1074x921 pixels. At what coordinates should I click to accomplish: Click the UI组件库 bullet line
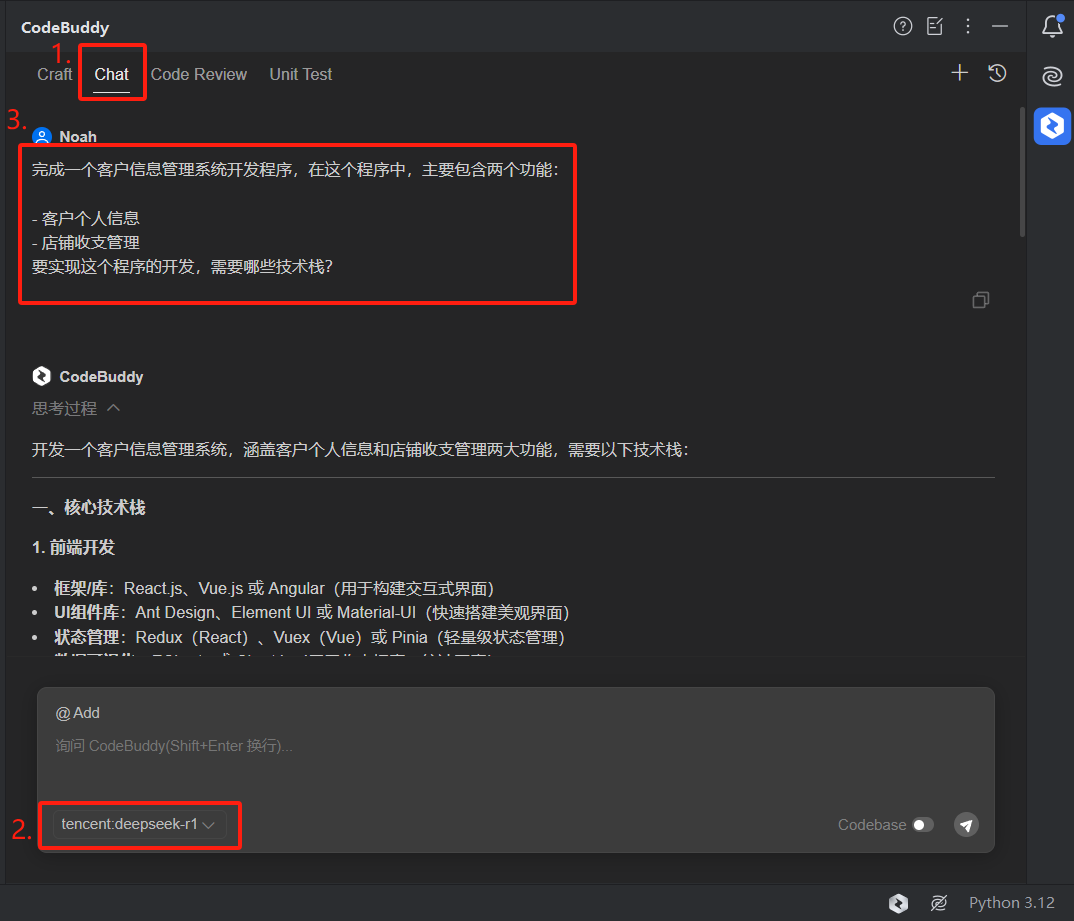[312, 612]
